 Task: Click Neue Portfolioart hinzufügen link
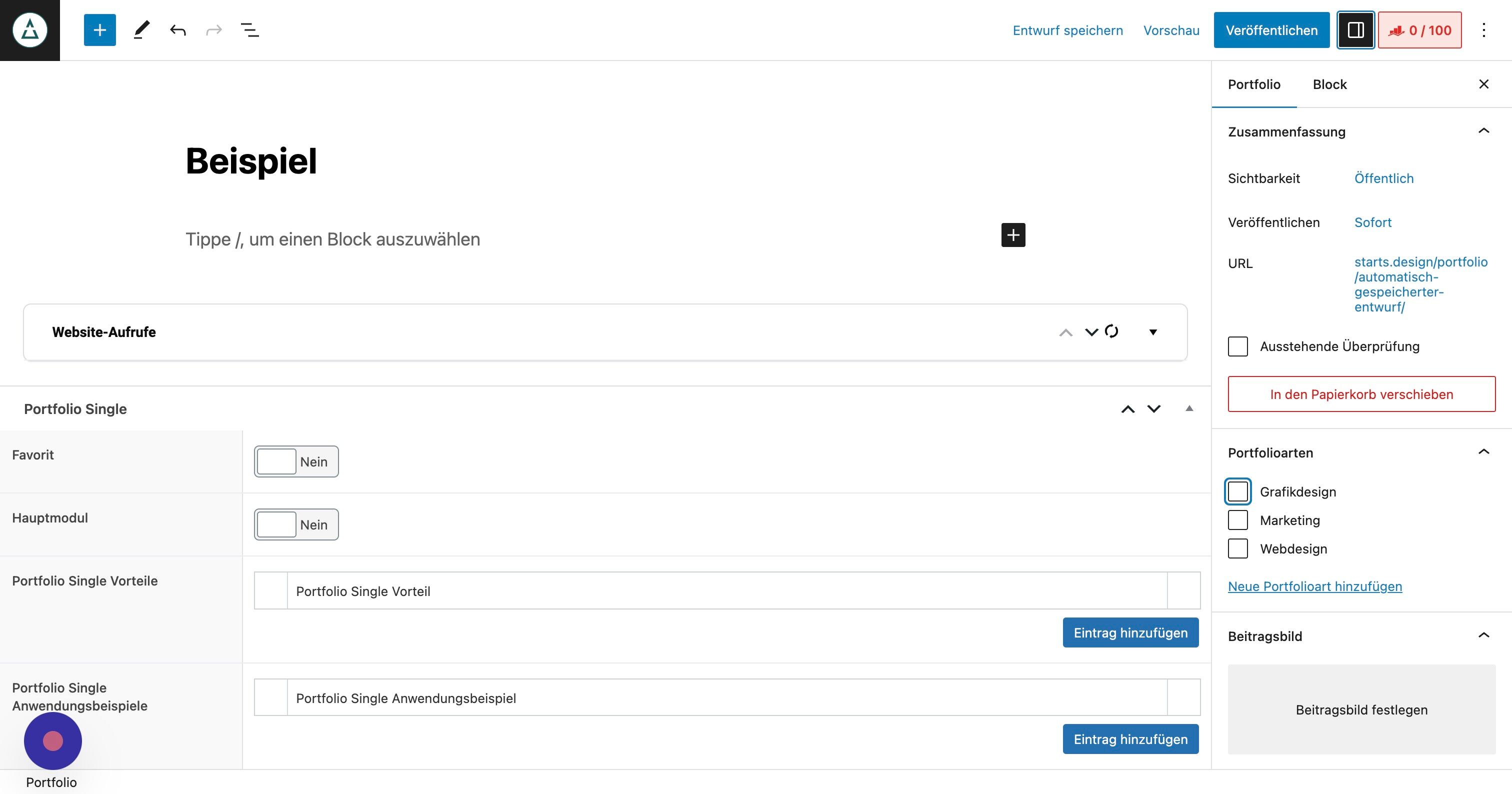pyautogui.click(x=1315, y=586)
